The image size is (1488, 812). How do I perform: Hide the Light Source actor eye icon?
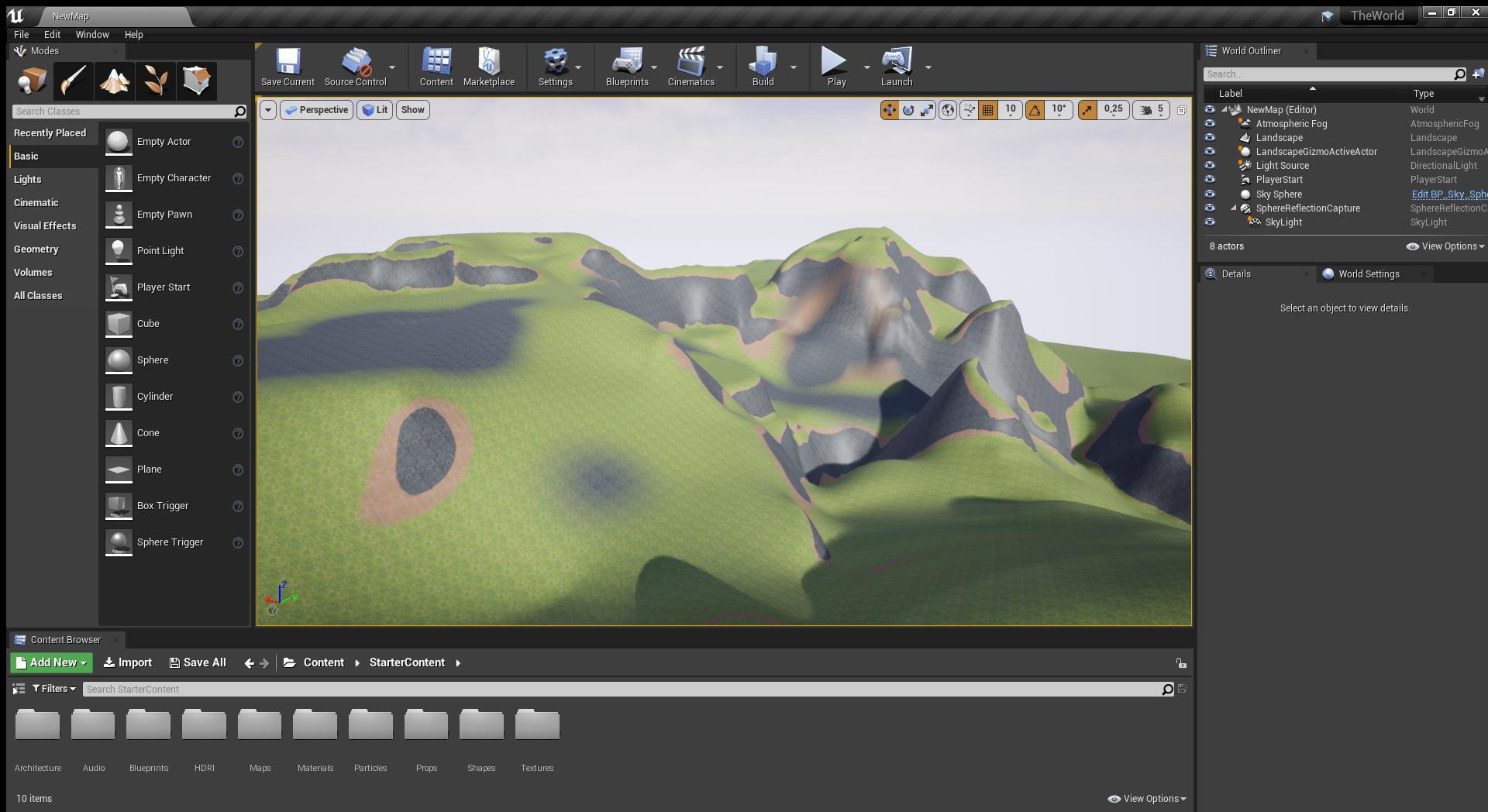click(1210, 166)
